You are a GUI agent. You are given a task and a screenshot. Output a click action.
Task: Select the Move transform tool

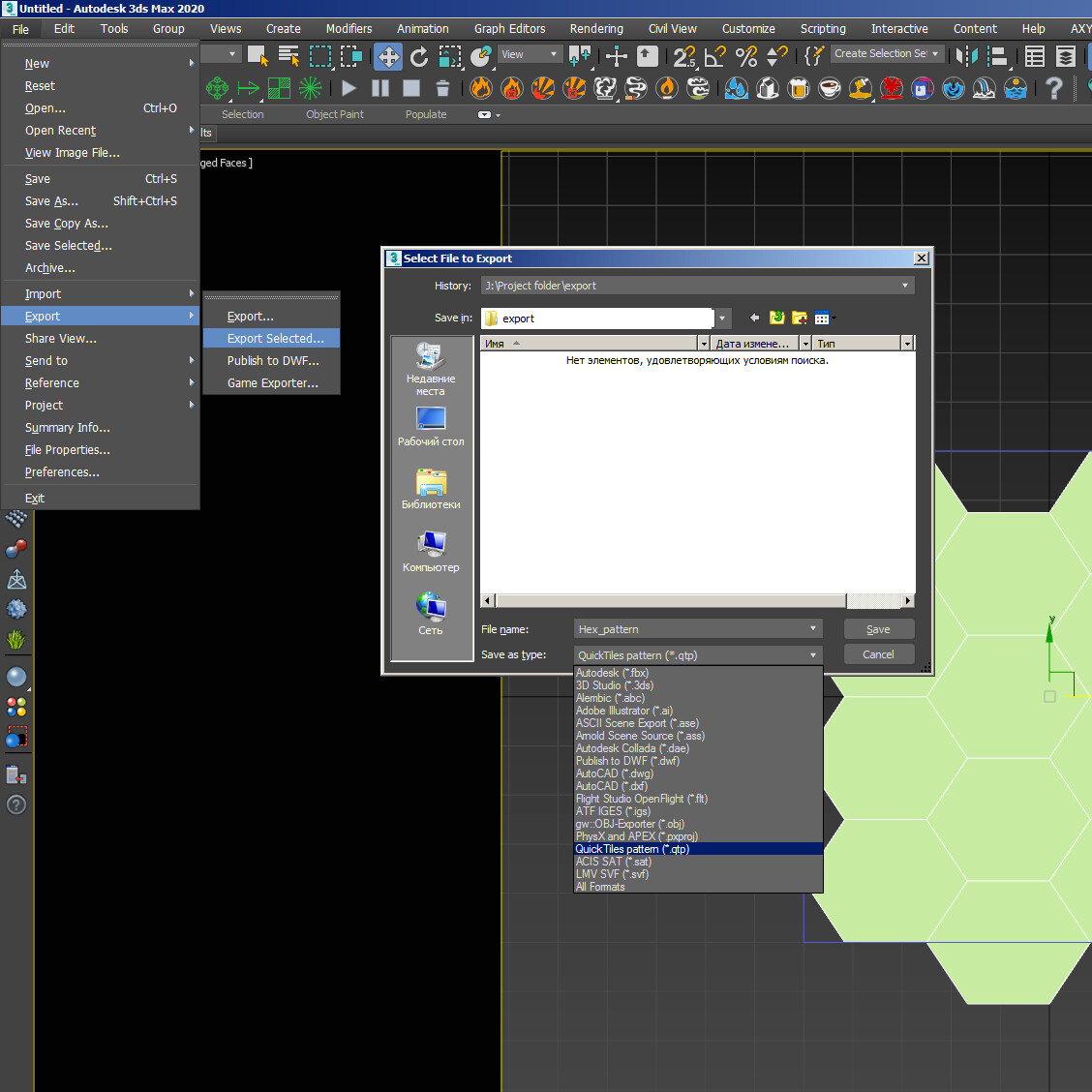click(388, 56)
